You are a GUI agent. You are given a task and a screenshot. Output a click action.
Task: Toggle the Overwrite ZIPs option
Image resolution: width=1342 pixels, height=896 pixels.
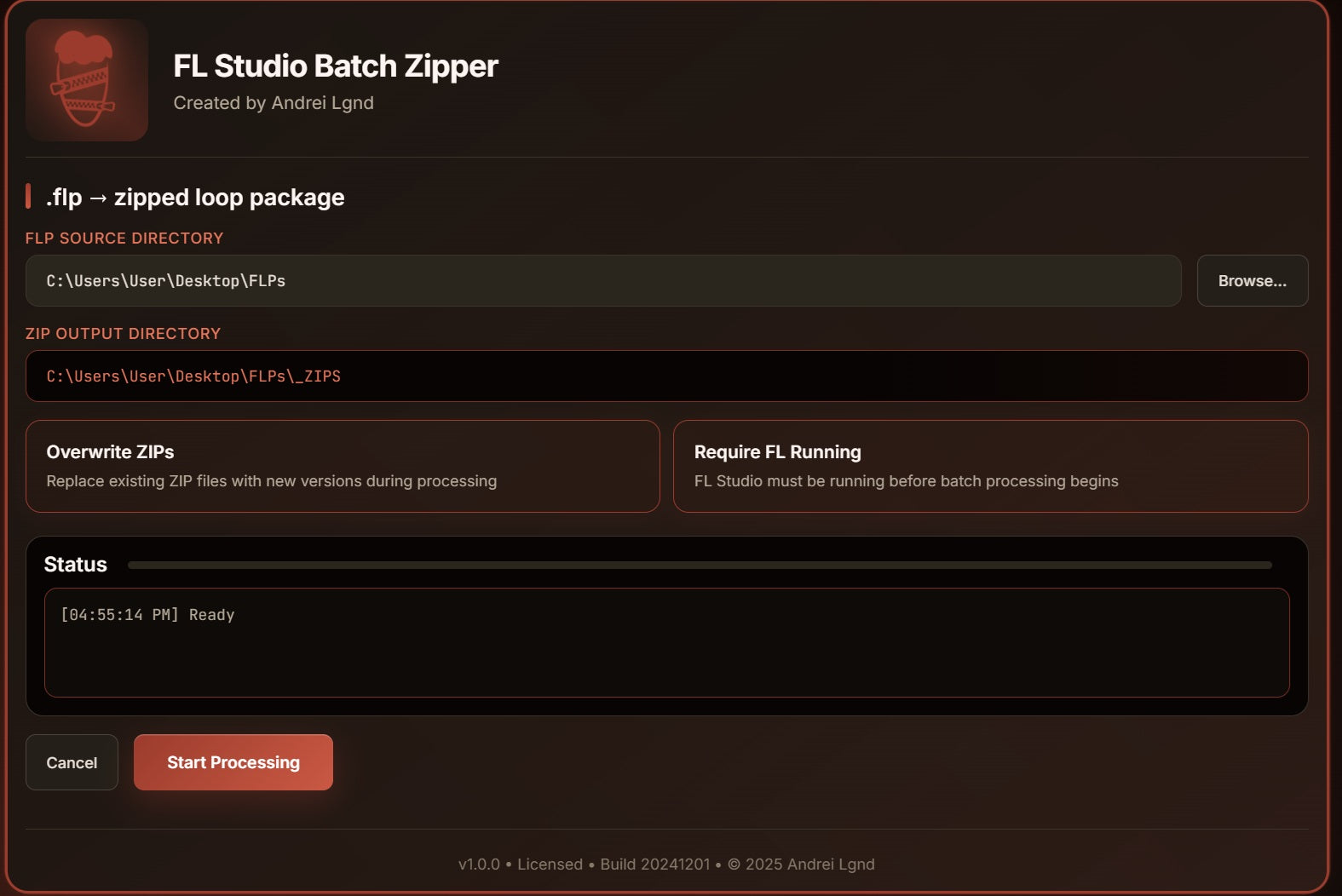click(x=343, y=466)
